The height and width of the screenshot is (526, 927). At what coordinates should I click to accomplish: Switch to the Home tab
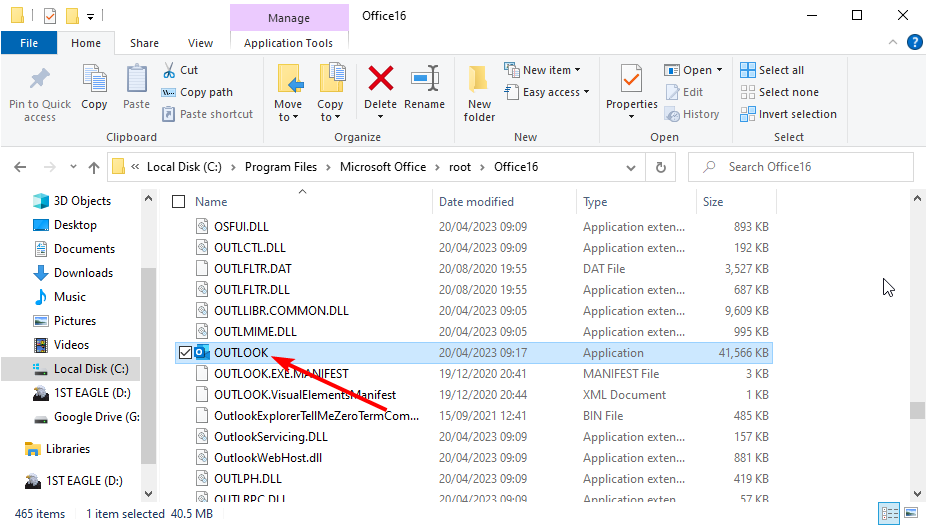[86, 43]
